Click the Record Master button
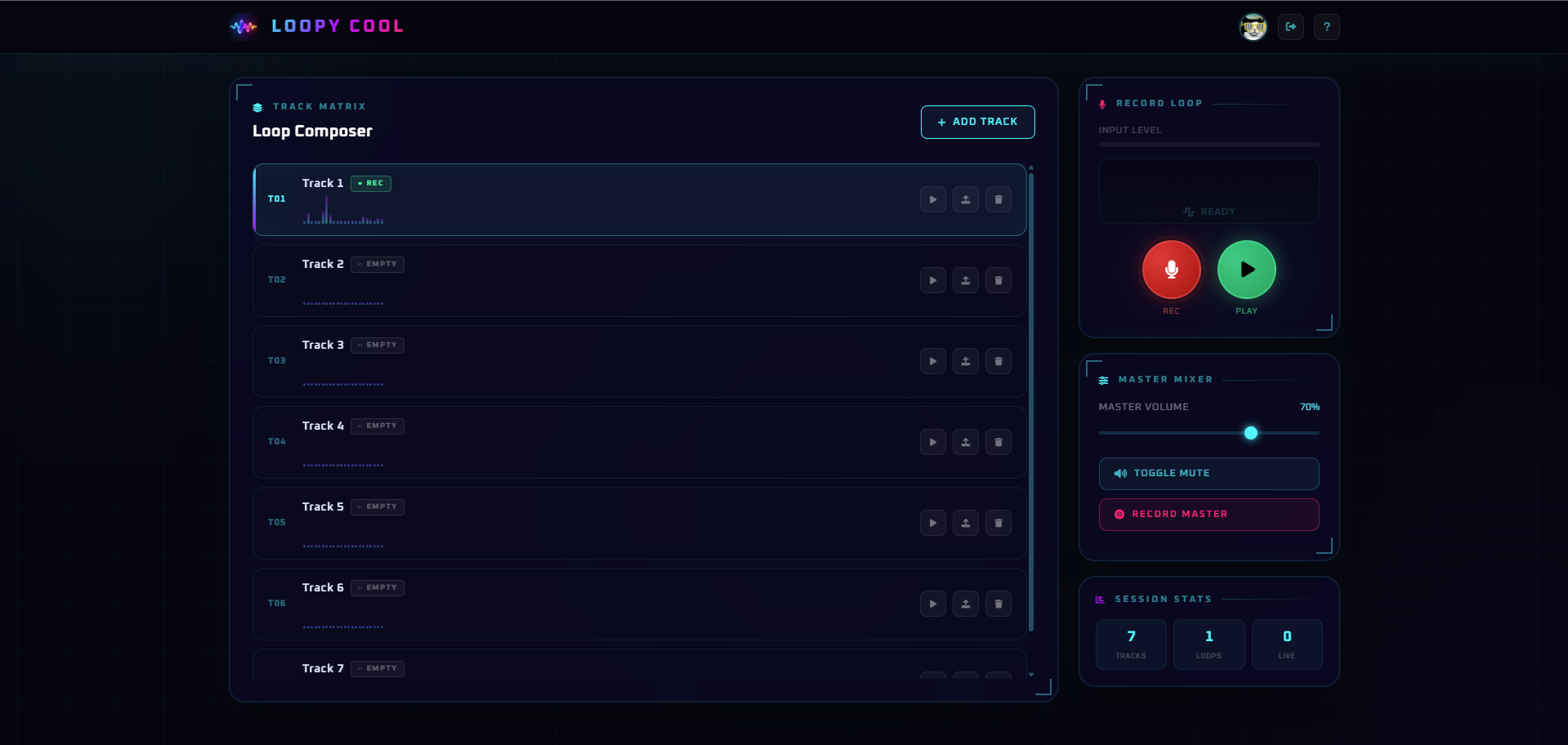The width and height of the screenshot is (1568, 745). (x=1208, y=515)
